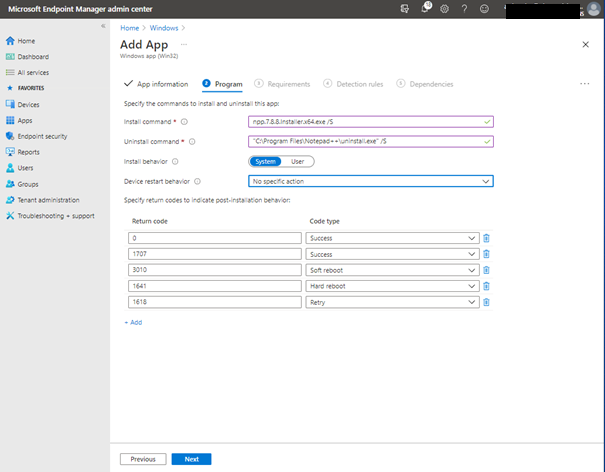
Task: Open Dashboard from the sidebar
Action: [x=27, y=57]
